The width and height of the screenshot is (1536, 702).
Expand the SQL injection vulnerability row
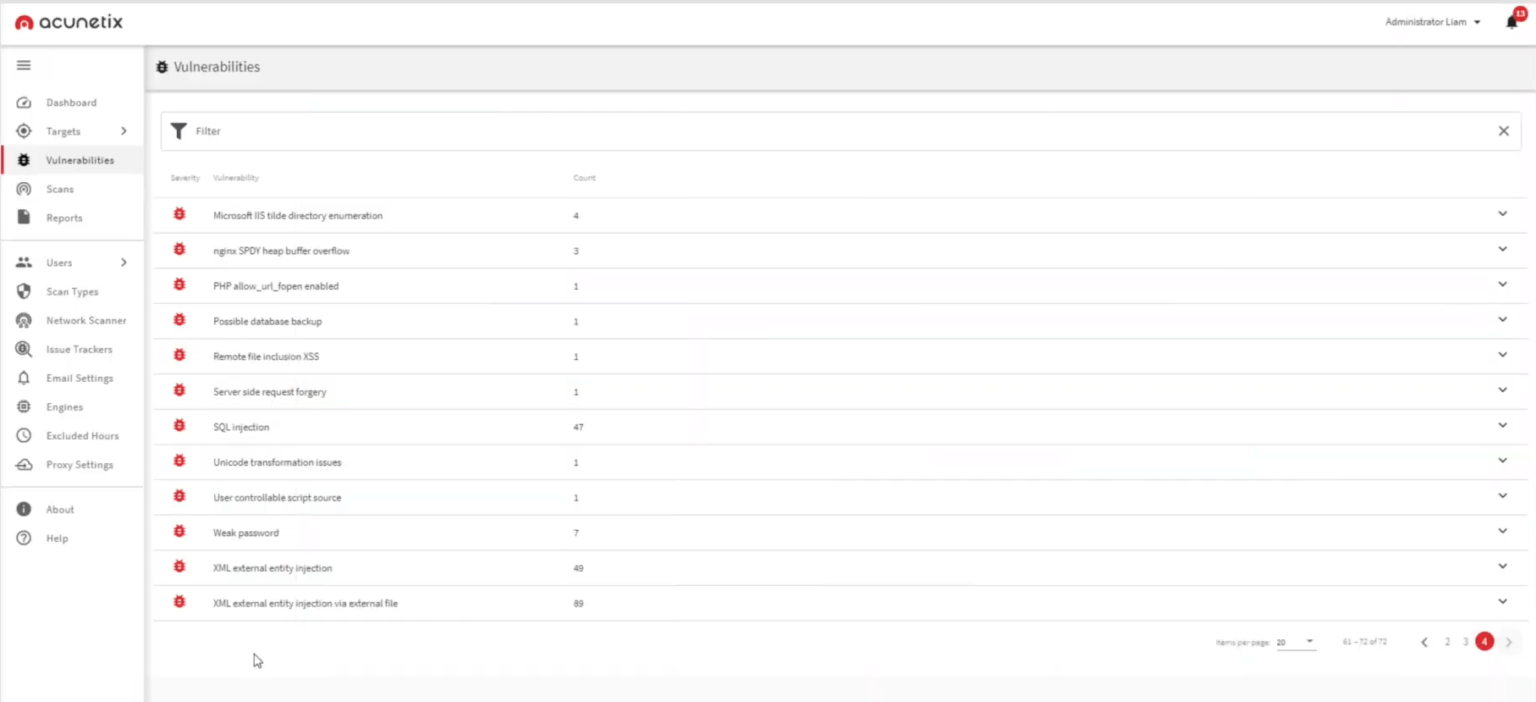click(x=1502, y=425)
